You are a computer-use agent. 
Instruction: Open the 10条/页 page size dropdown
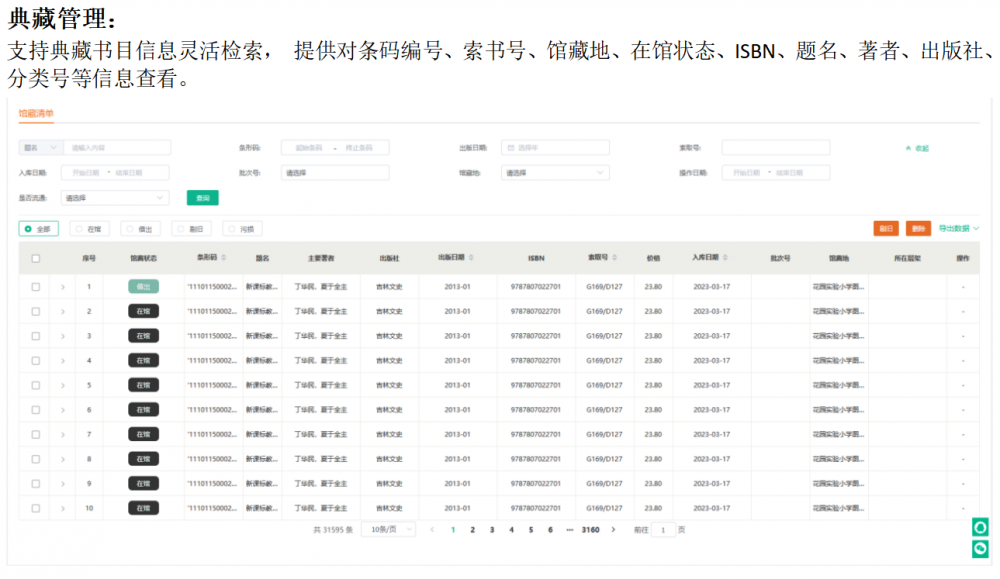pos(388,530)
